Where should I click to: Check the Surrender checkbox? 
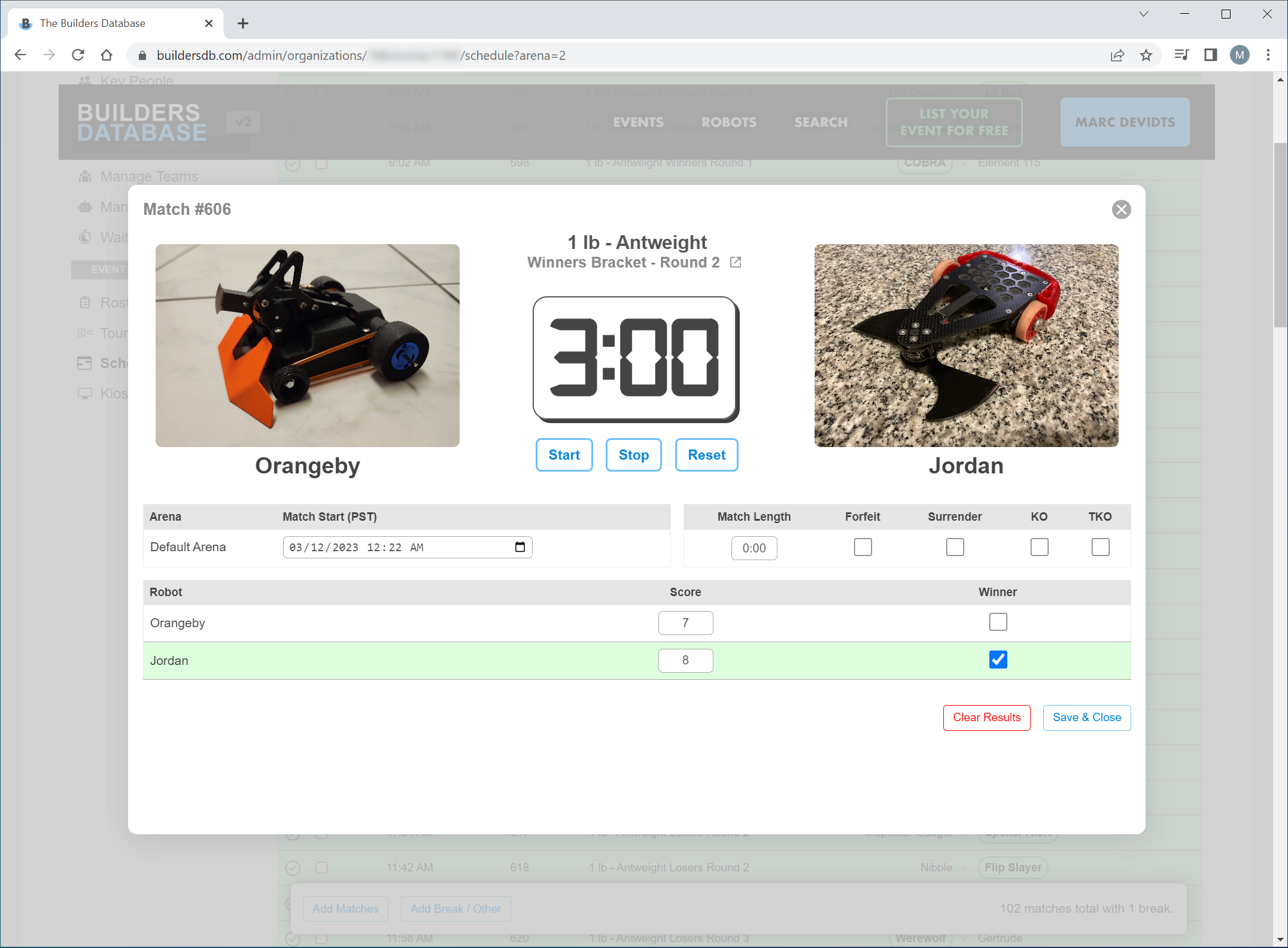[x=955, y=547]
